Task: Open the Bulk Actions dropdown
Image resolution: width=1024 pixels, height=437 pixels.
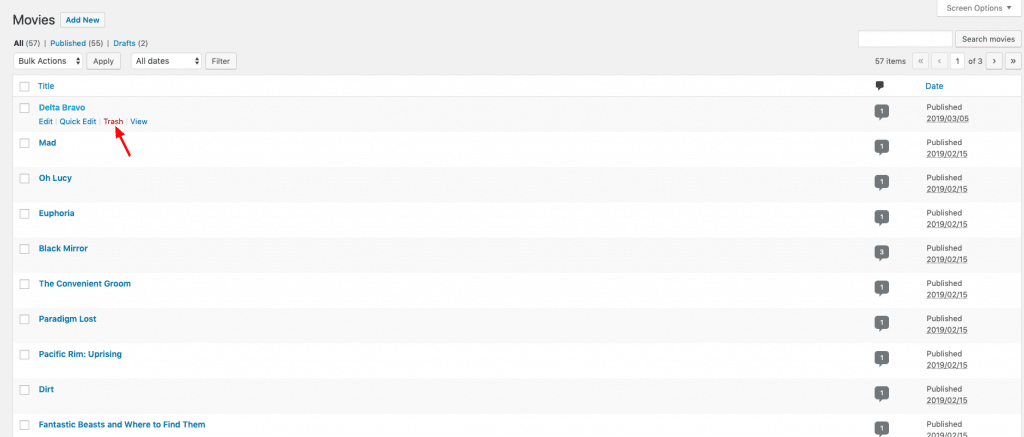Action: (x=48, y=61)
